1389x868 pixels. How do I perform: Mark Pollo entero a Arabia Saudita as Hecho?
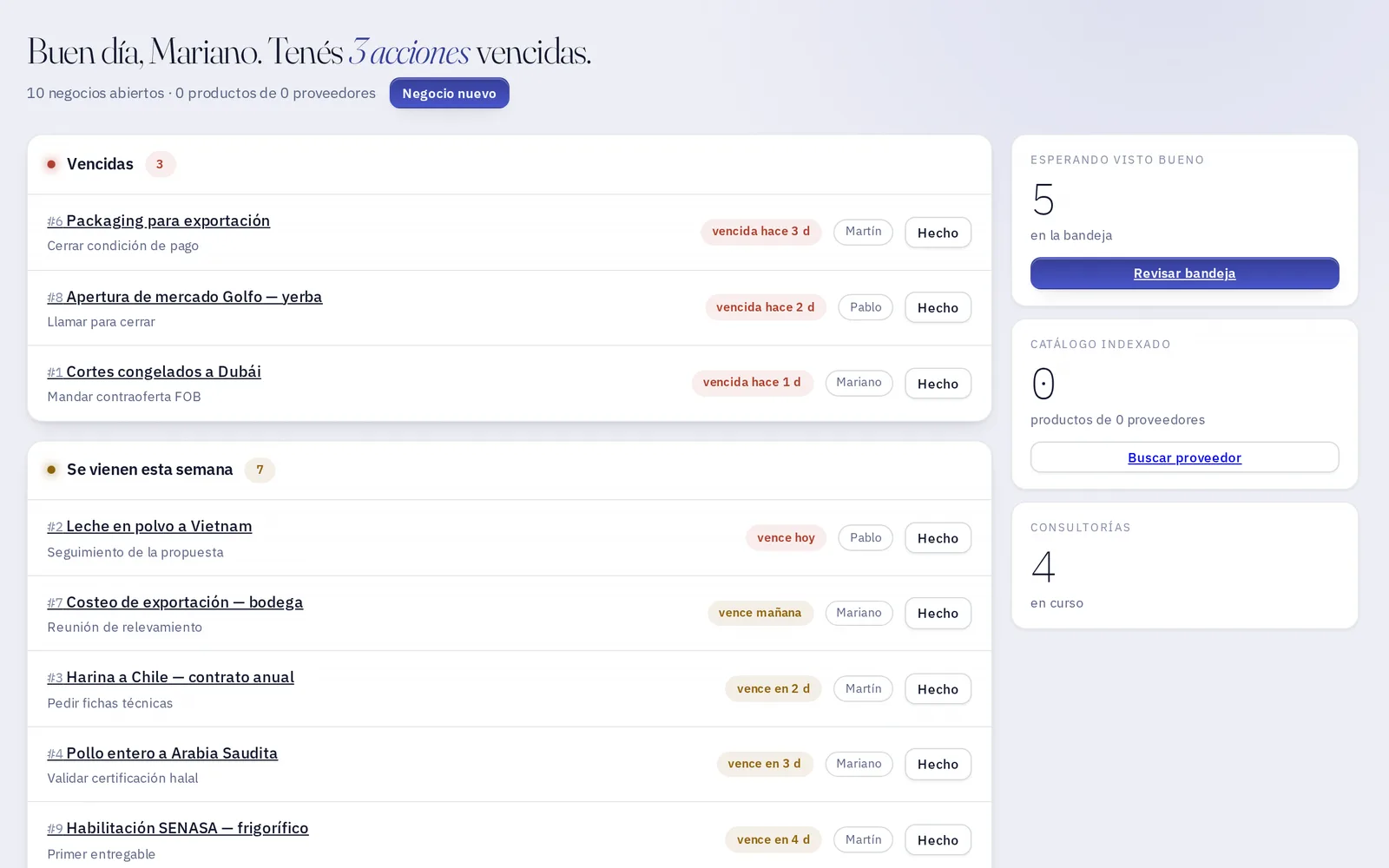(938, 764)
